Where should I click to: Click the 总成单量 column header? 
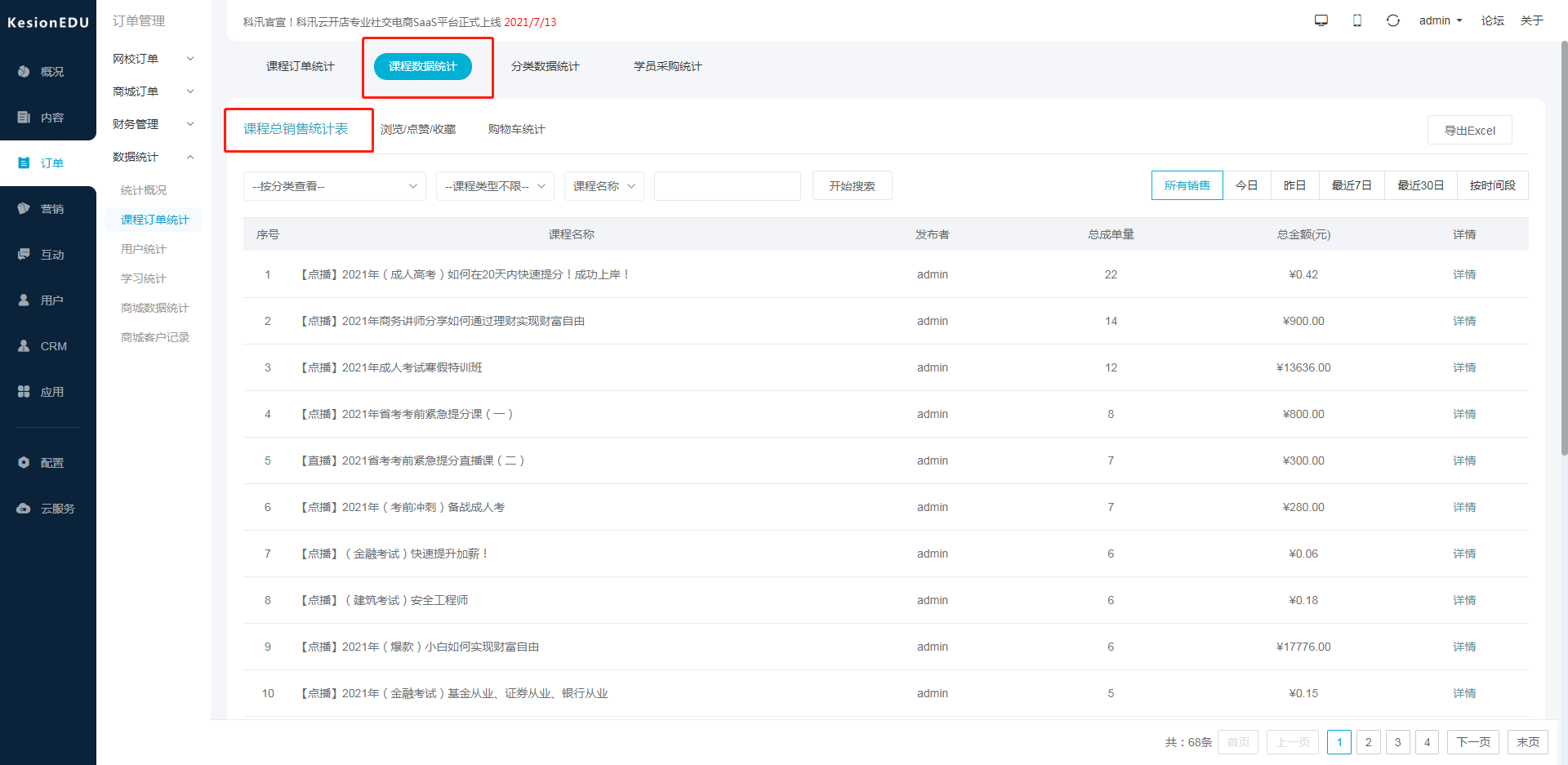pyautogui.click(x=1111, y=234)
